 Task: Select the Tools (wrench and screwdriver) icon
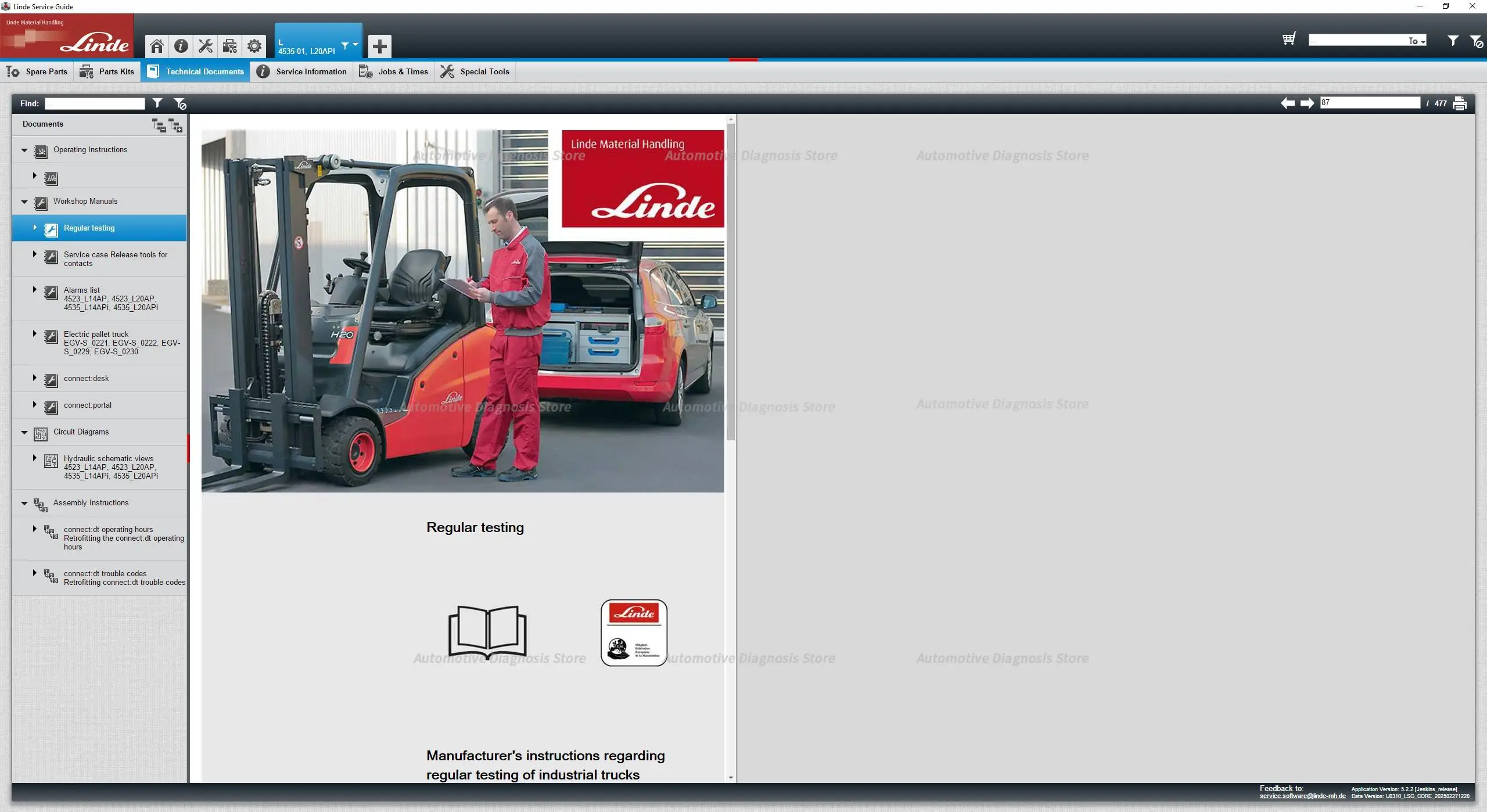tap(205, 46)
